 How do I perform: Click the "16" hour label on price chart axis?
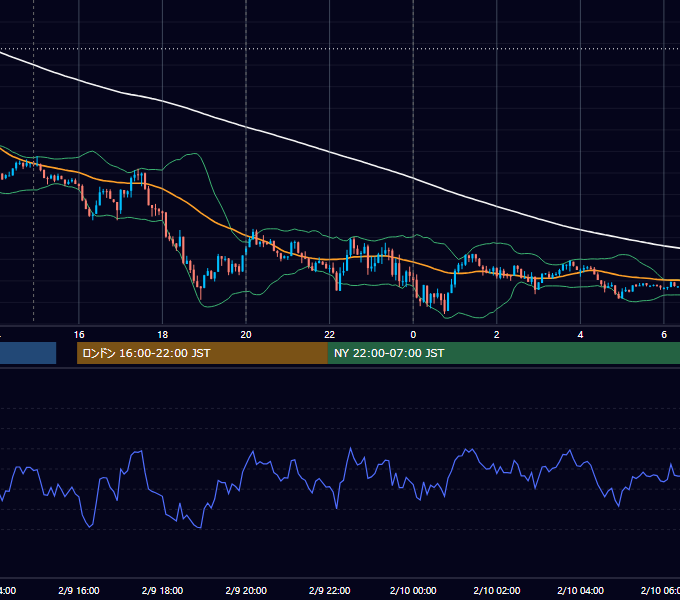pyautogui.click(x=79, y=334)
